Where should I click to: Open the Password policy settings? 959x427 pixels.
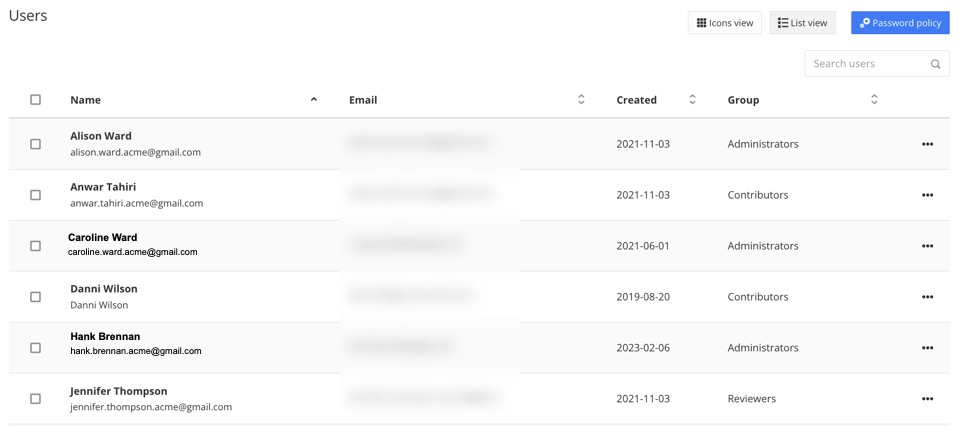pos(900,23)
